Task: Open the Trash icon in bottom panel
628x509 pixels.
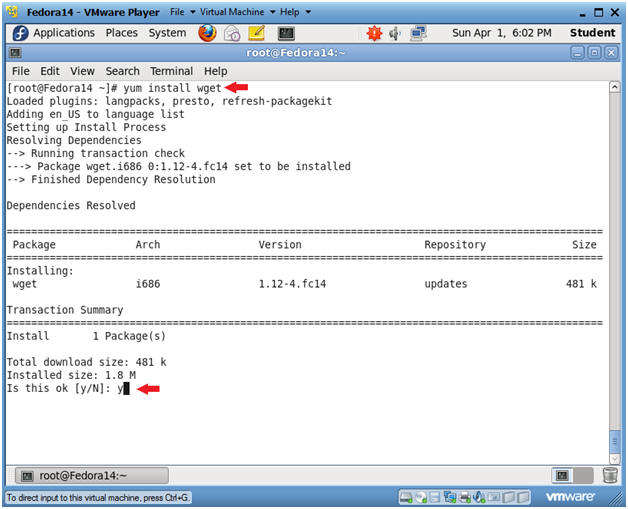Action: [610, 475]
